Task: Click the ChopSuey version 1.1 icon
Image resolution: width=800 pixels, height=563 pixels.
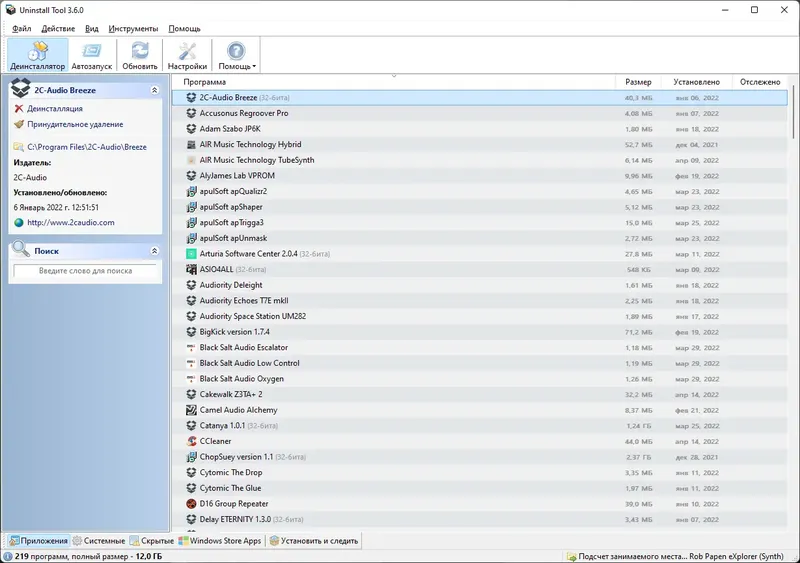Action: pos(191,457)
